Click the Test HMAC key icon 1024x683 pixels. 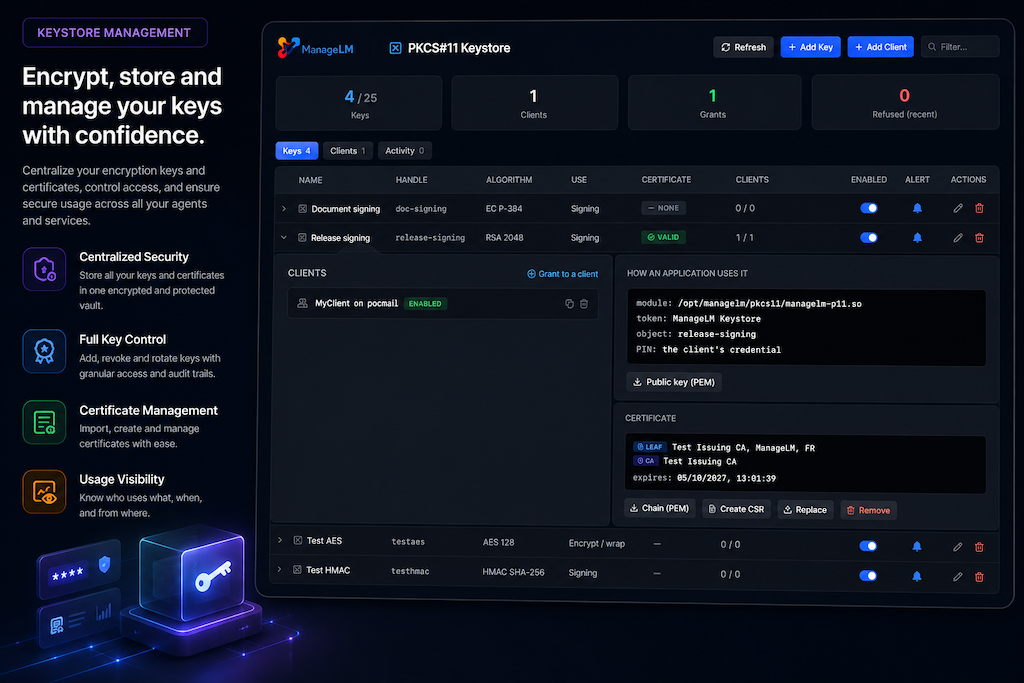(x=297, y=569)
